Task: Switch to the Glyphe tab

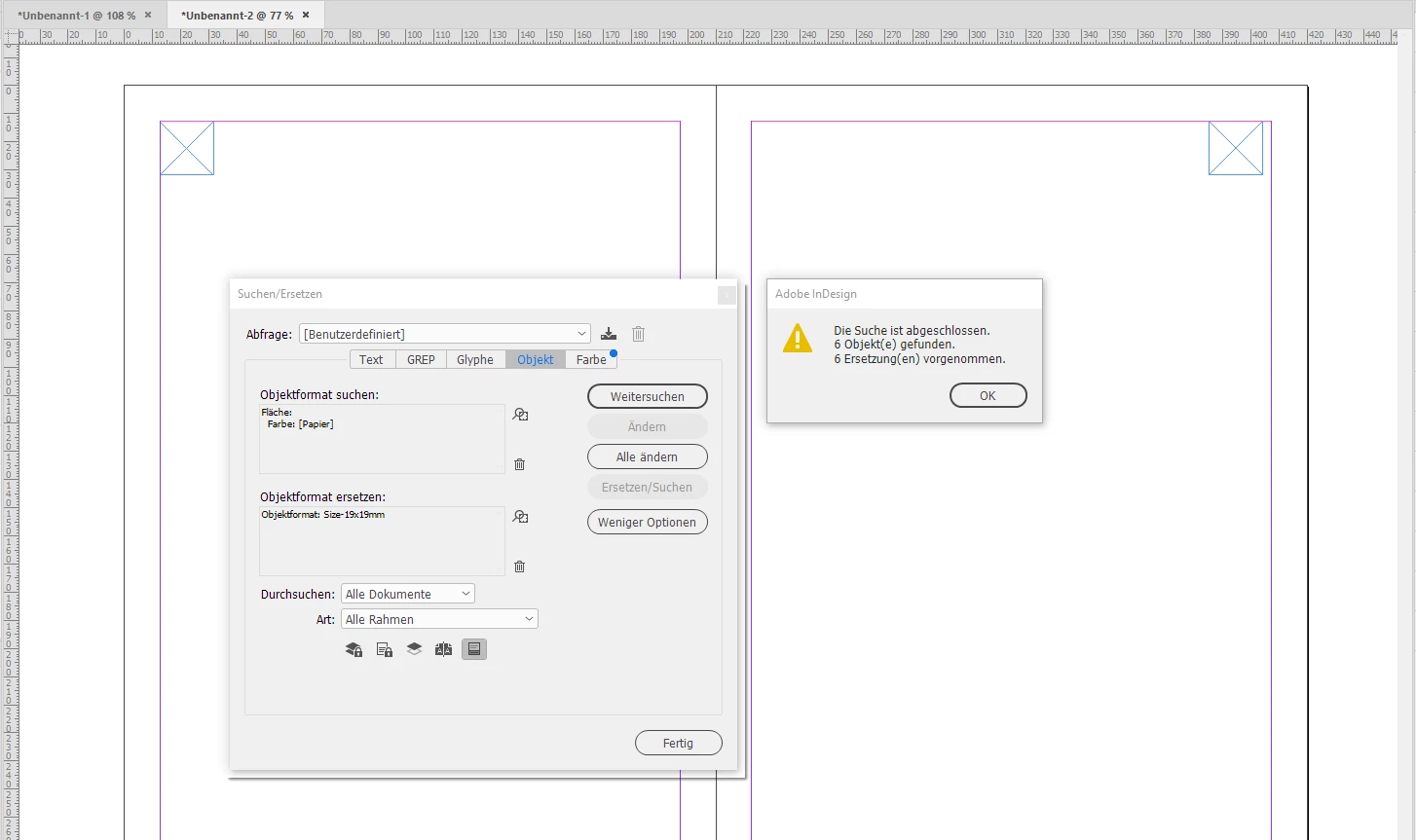Action: (475, 359)
